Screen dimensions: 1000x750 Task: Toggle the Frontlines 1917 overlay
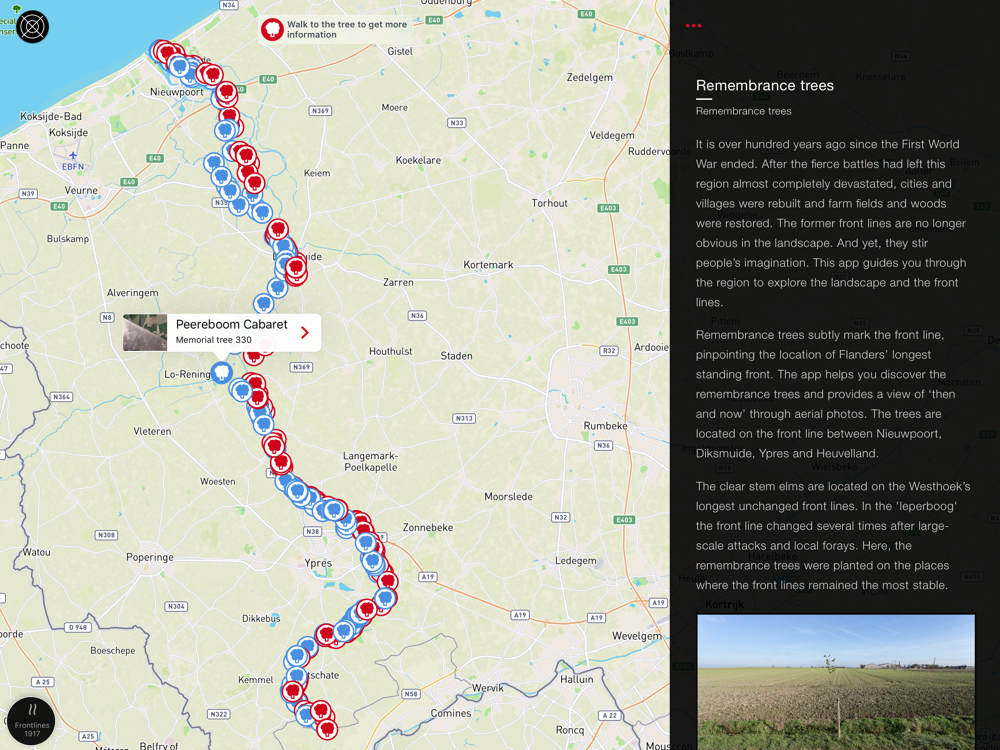click(32, 721)
